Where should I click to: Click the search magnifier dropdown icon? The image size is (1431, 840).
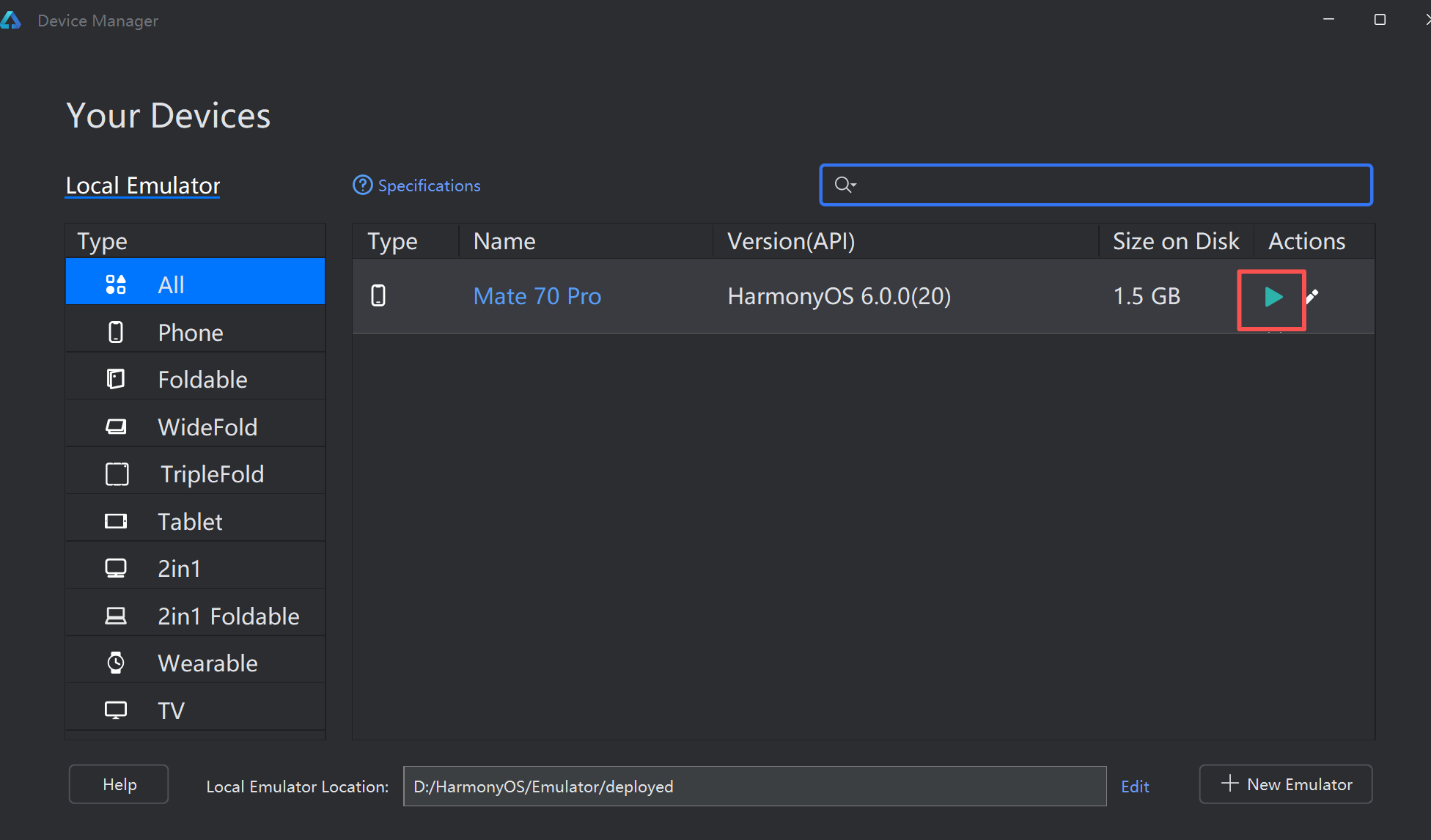pos(845,185)
